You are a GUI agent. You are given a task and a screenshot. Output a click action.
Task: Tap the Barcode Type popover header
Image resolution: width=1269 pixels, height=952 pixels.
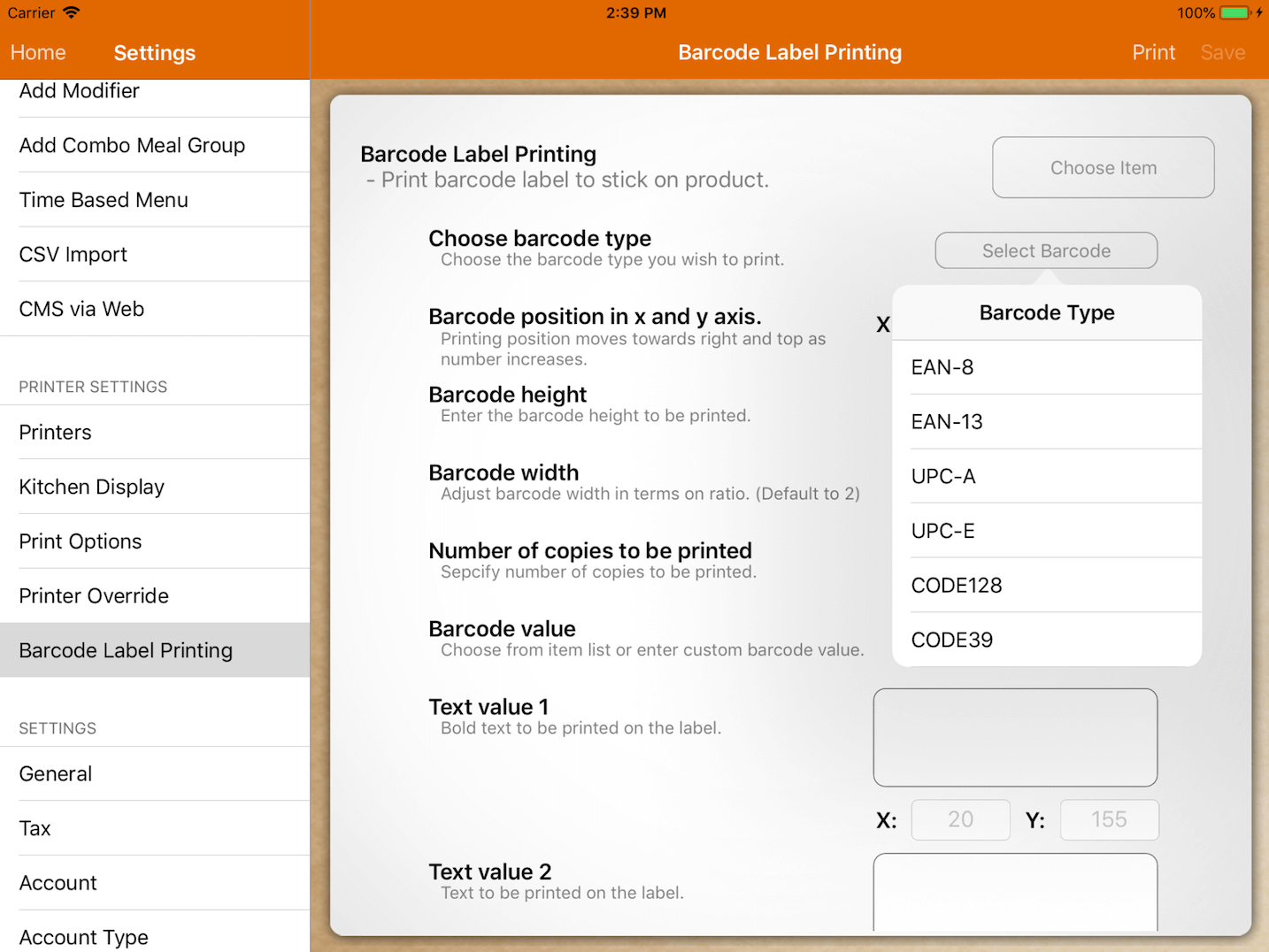click(x=1047, y=313)
